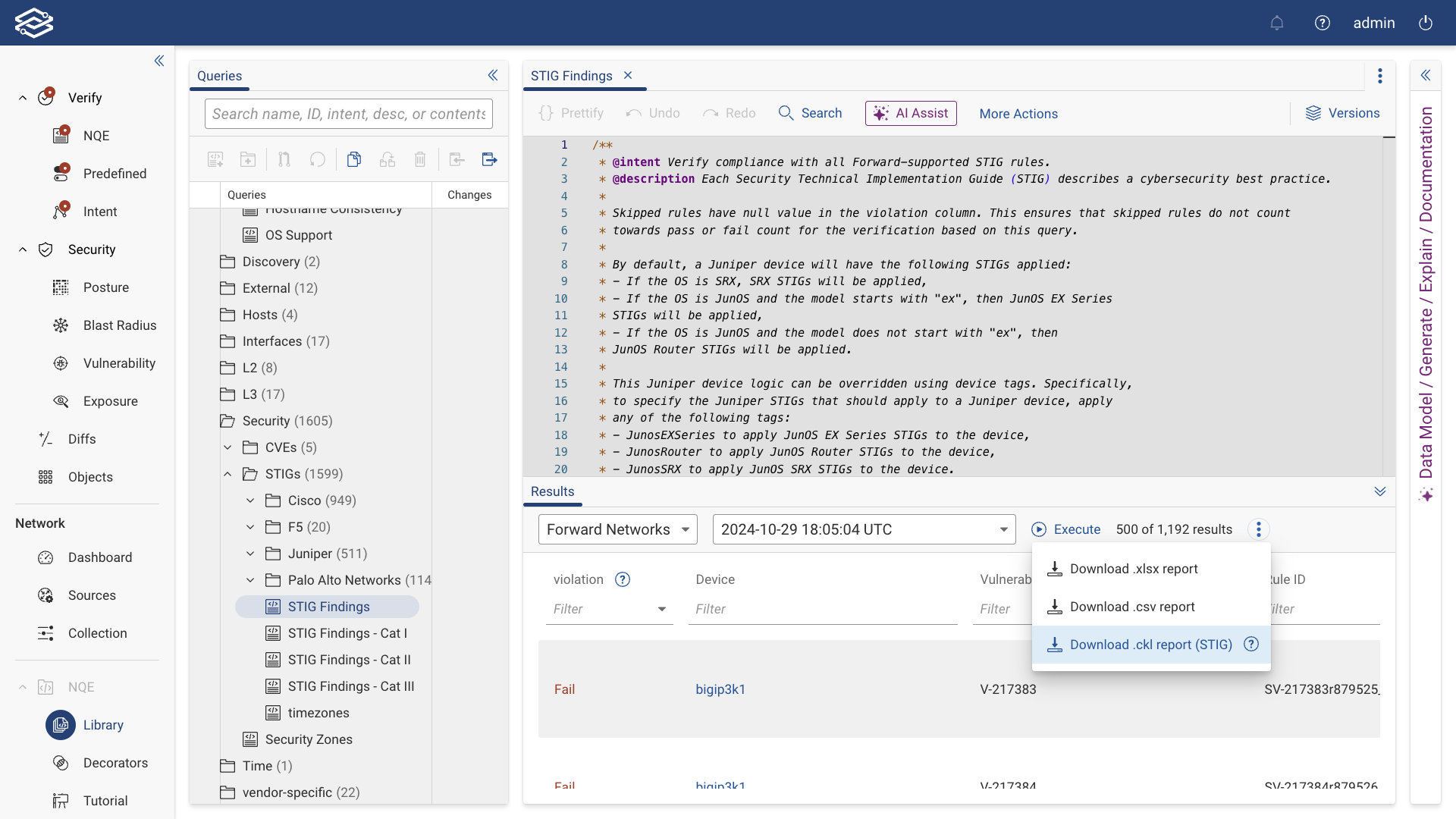Collapse the STIGs folder tree
The width and height of the screenshot is (1456, 819).
click(x=227, y=474)
